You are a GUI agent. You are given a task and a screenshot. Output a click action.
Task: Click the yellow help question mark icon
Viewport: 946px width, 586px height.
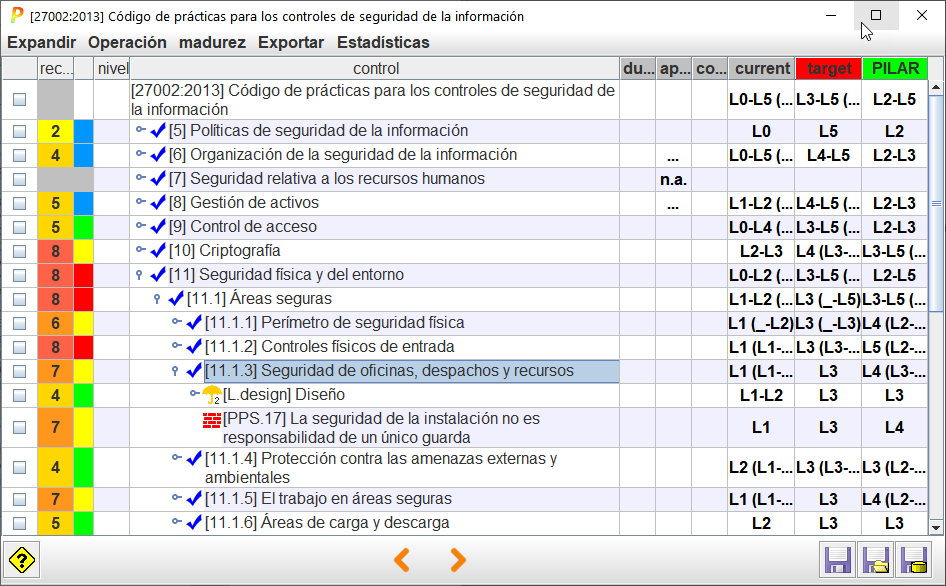22,560
